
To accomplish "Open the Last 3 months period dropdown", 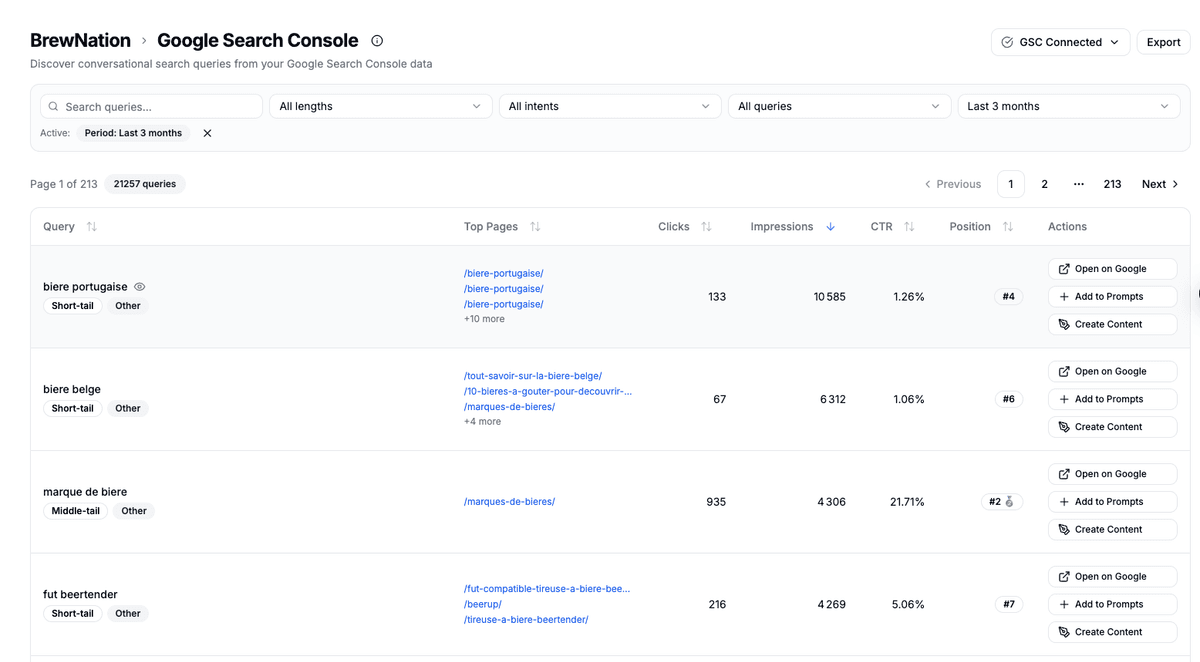I will 1068,106.
